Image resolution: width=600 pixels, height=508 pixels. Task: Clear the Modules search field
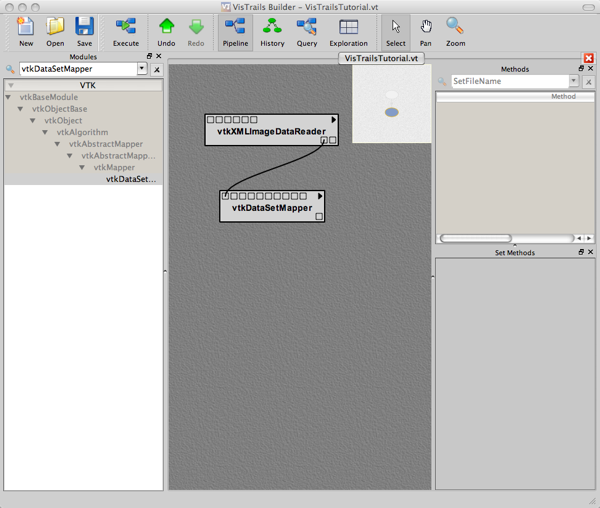click(157, 70)
